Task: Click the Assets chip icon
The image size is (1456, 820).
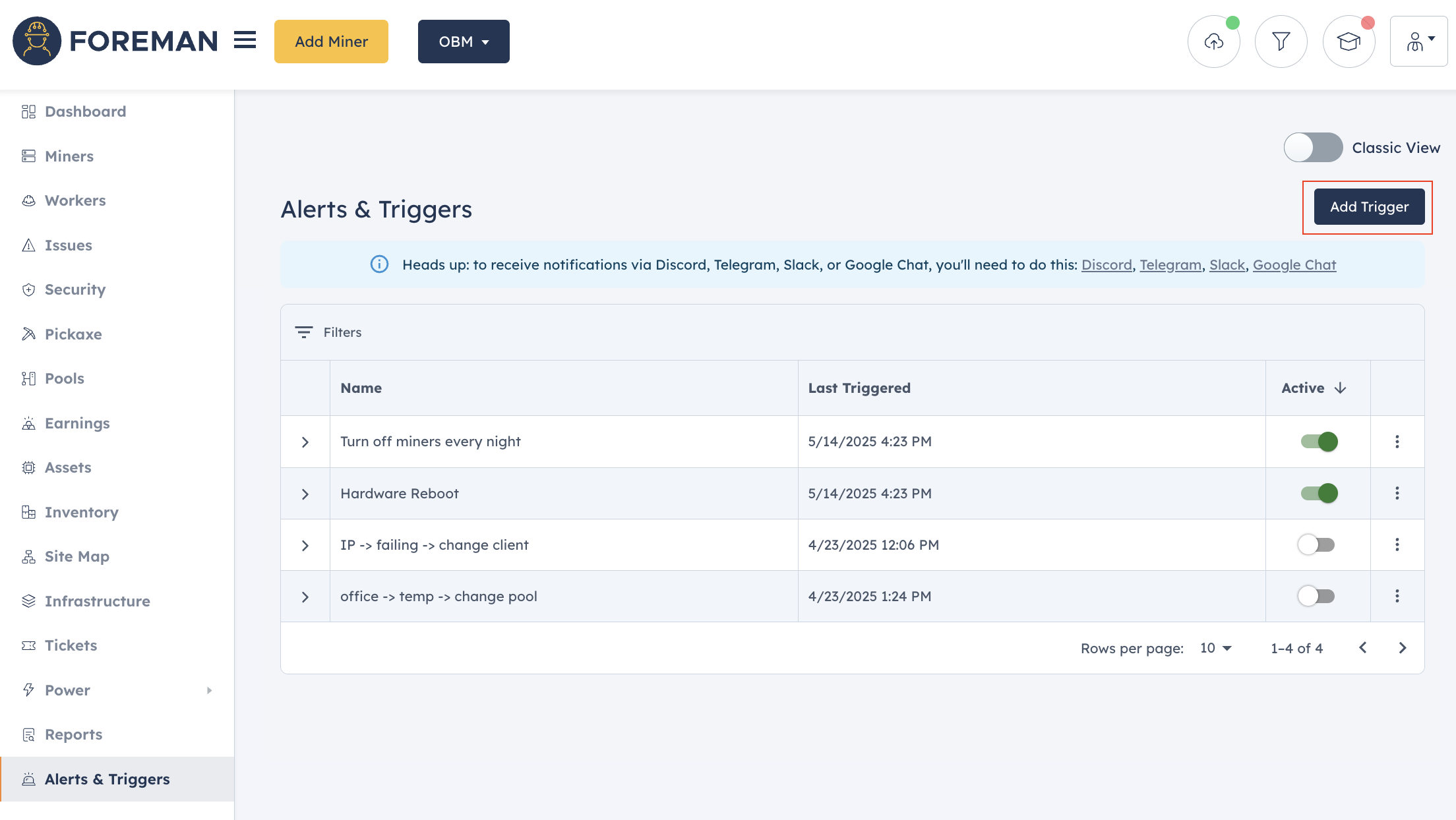Action: tap(28, 467)
